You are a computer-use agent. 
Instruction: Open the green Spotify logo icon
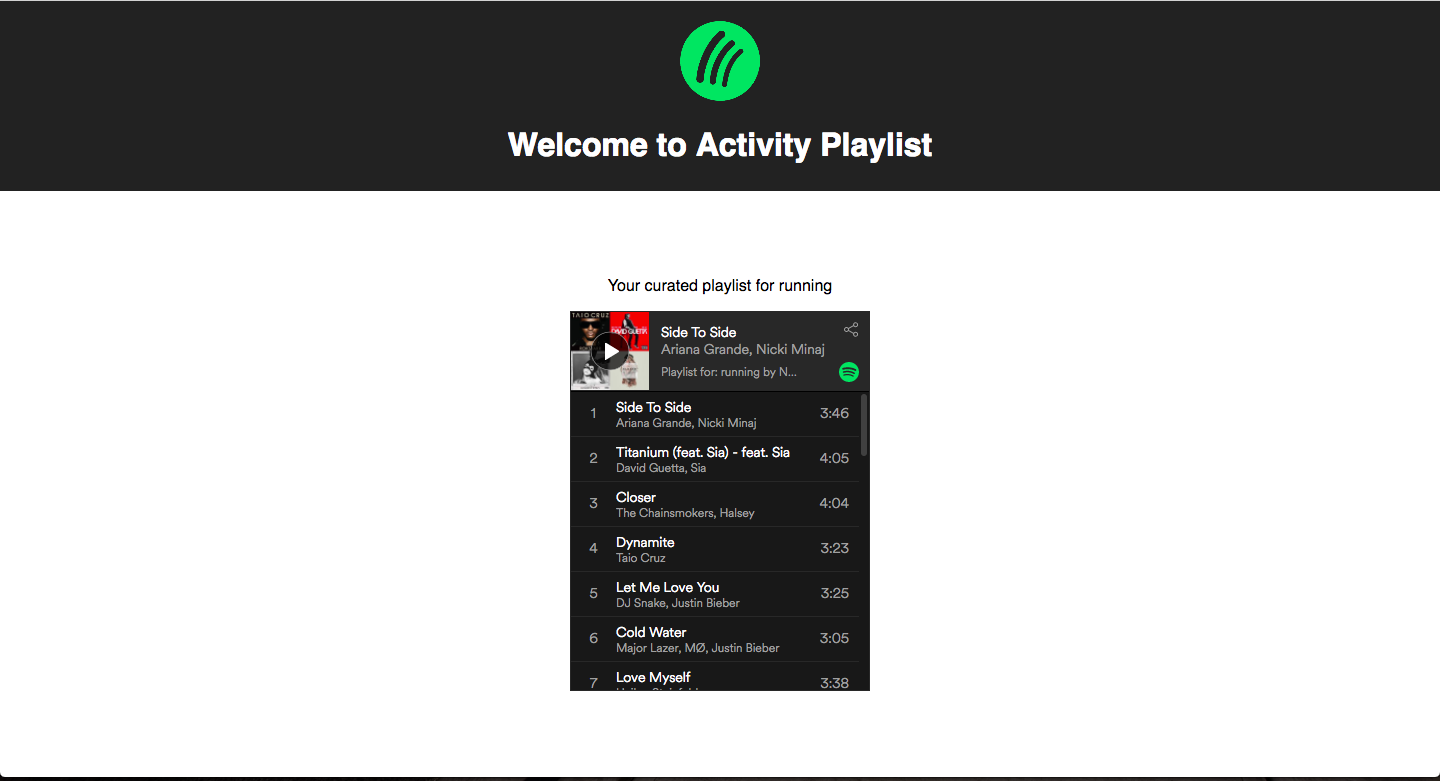pos(849,372)
